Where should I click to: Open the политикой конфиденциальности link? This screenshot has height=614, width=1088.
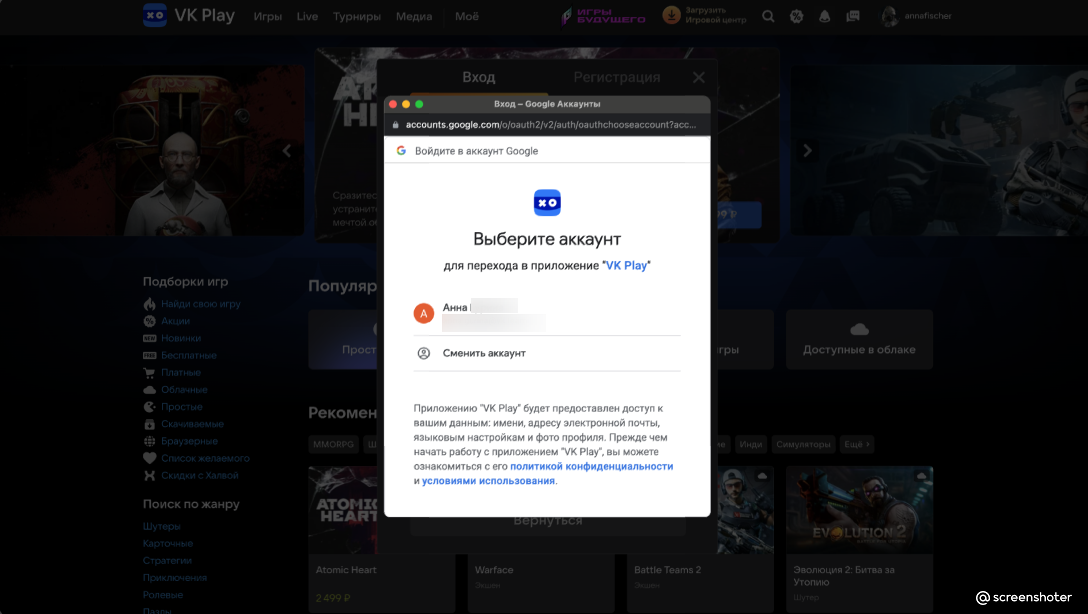592,467
